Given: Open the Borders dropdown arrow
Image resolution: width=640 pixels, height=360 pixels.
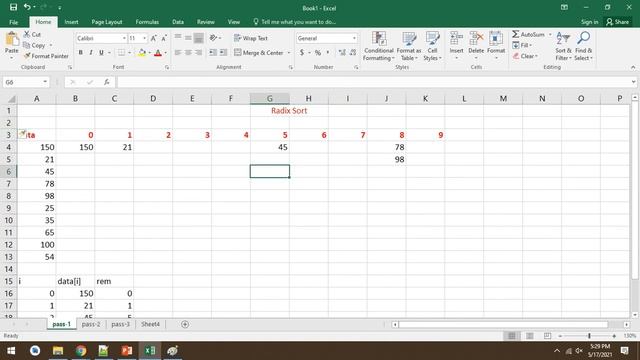Looking at the screenshot, I should [129, 53].
